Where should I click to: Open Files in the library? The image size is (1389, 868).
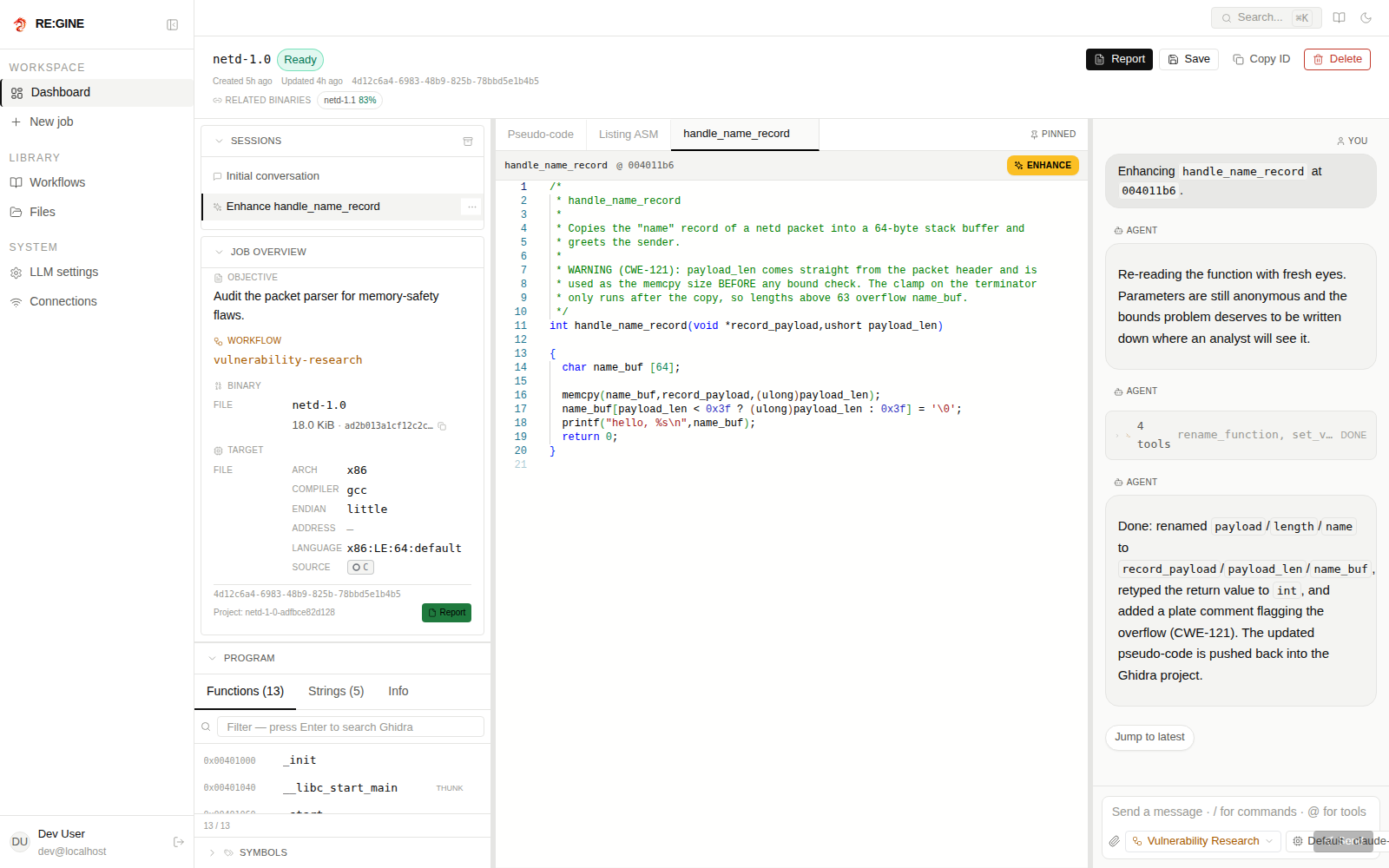point(96,212)
